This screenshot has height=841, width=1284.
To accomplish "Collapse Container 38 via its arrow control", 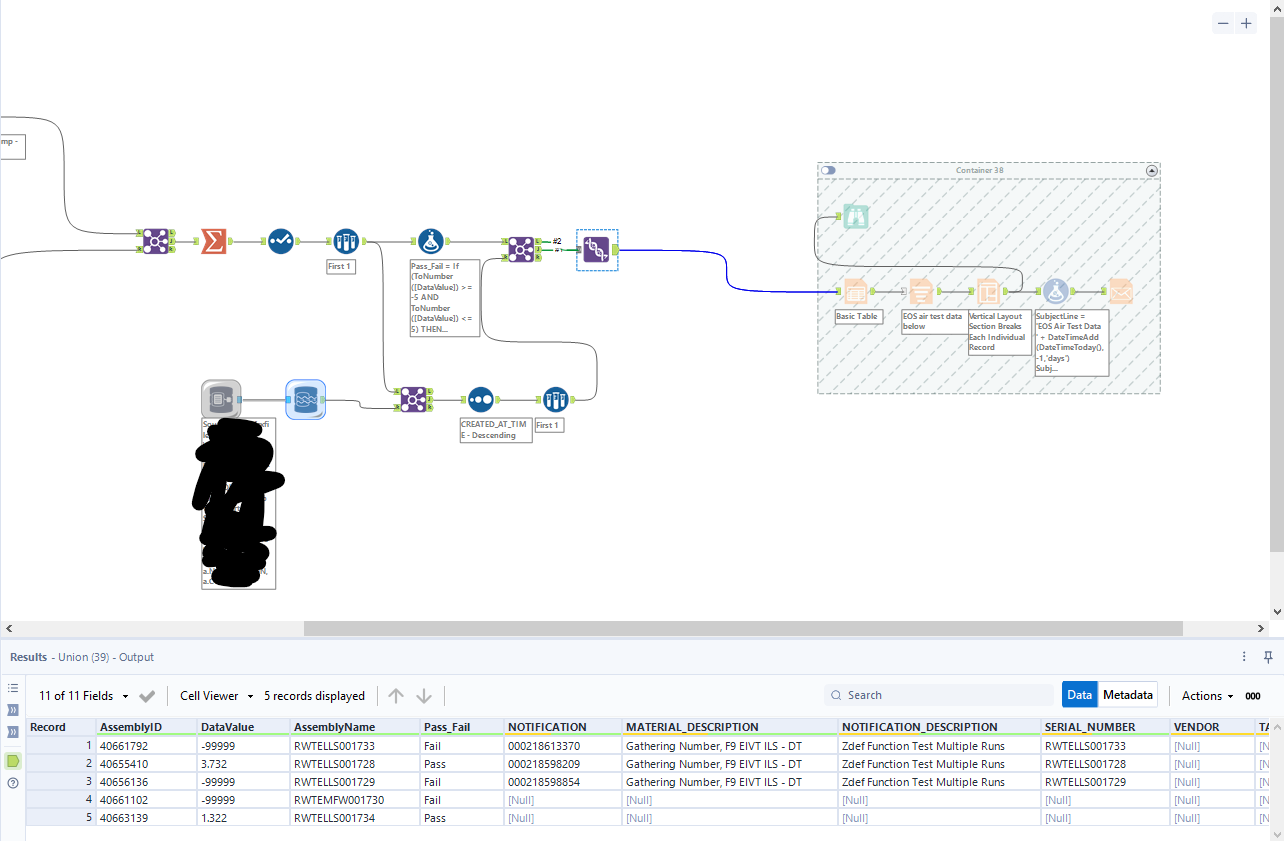I will [x=1151, y=168].
